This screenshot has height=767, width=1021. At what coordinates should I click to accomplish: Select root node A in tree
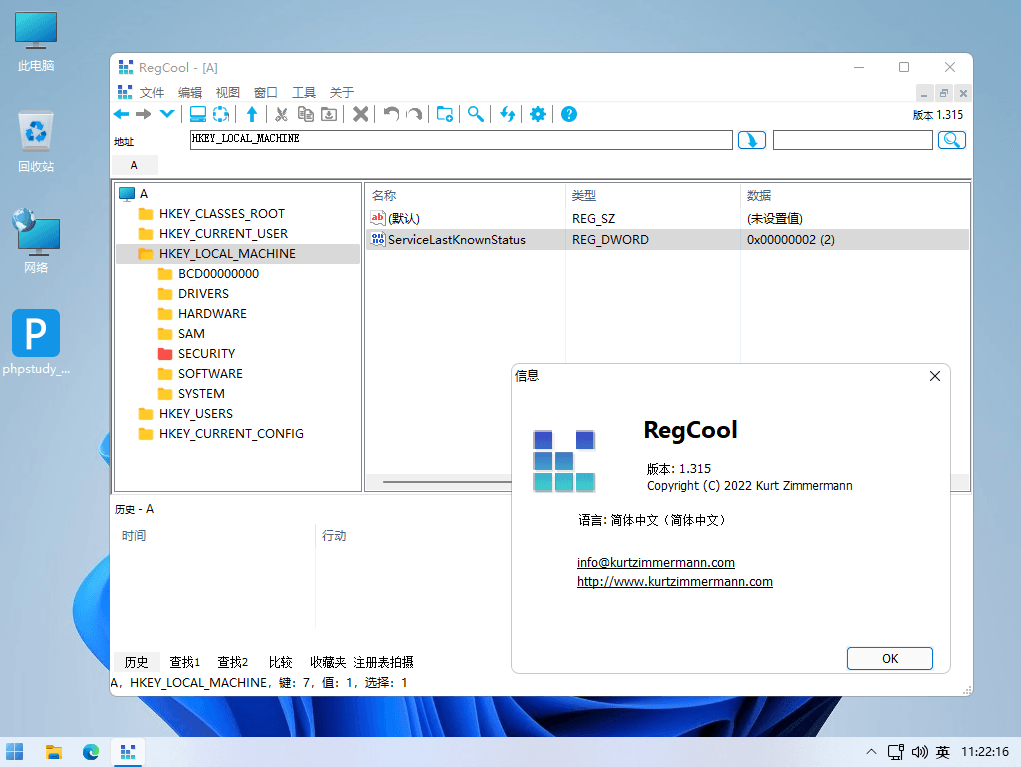coord(144,194)
